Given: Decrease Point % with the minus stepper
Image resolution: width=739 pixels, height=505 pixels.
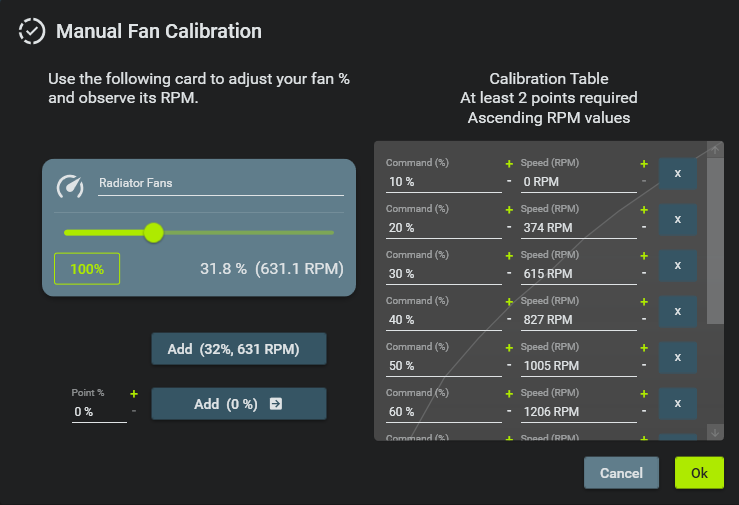Looking at the screenshot, I should (x=133, y=411).
